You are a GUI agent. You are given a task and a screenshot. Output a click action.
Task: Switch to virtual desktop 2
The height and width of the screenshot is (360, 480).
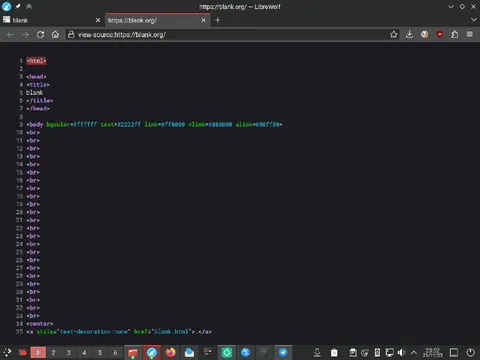(x=53, y=352)
